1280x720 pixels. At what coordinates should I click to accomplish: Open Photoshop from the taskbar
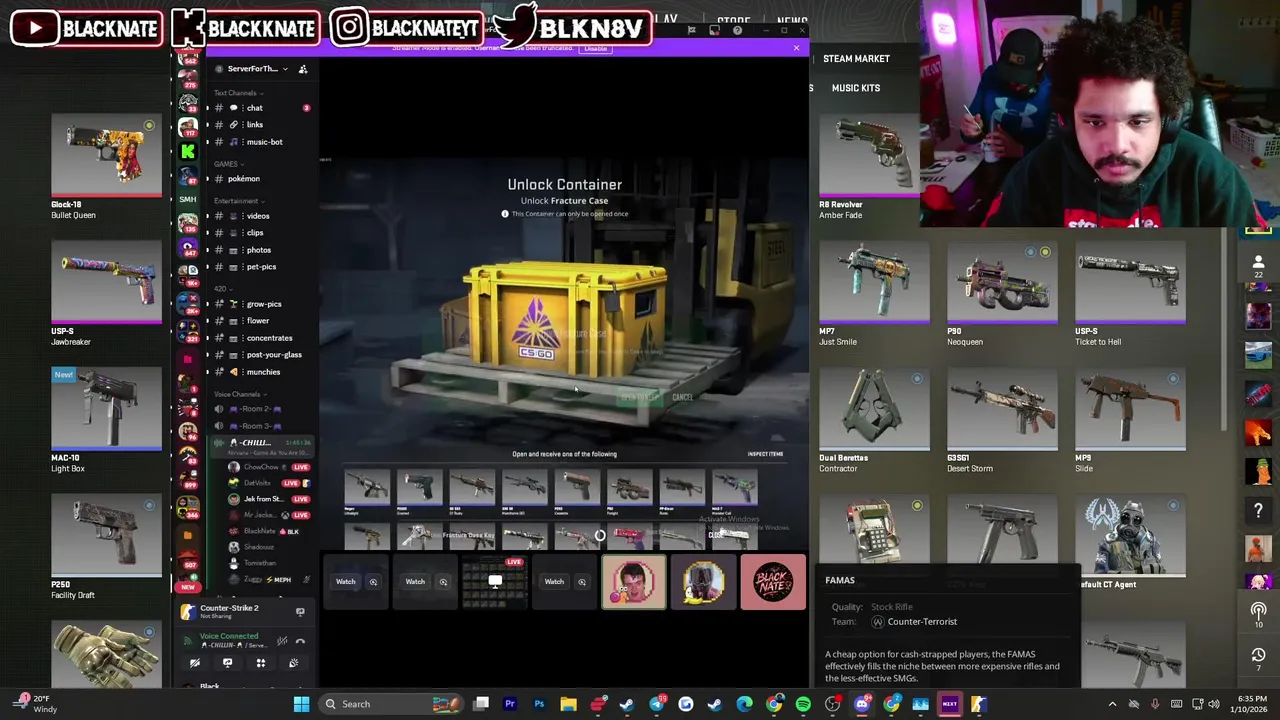pos(539,704)
